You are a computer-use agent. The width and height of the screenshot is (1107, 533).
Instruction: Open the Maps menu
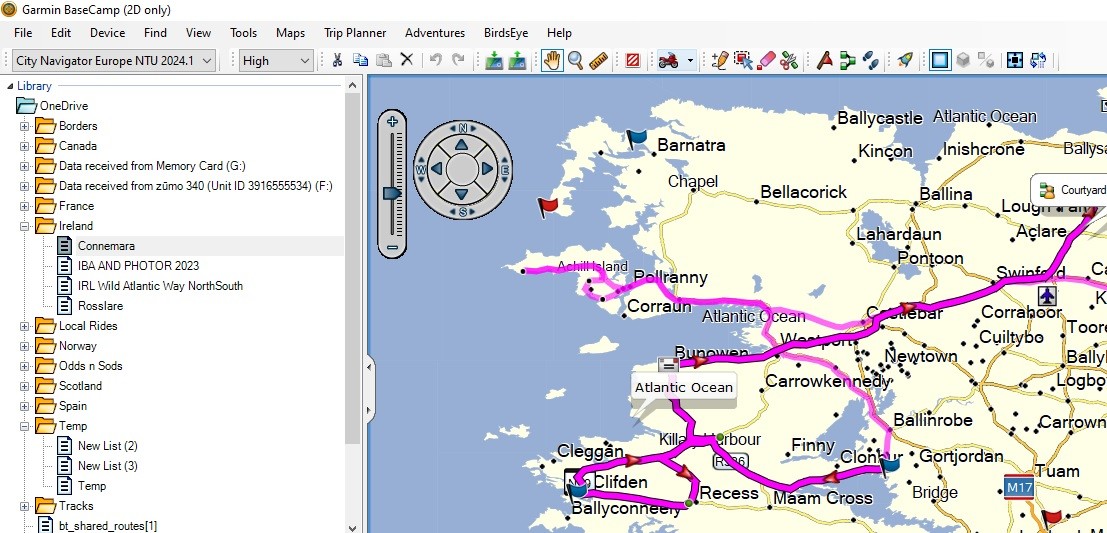(x=290, y=32)
